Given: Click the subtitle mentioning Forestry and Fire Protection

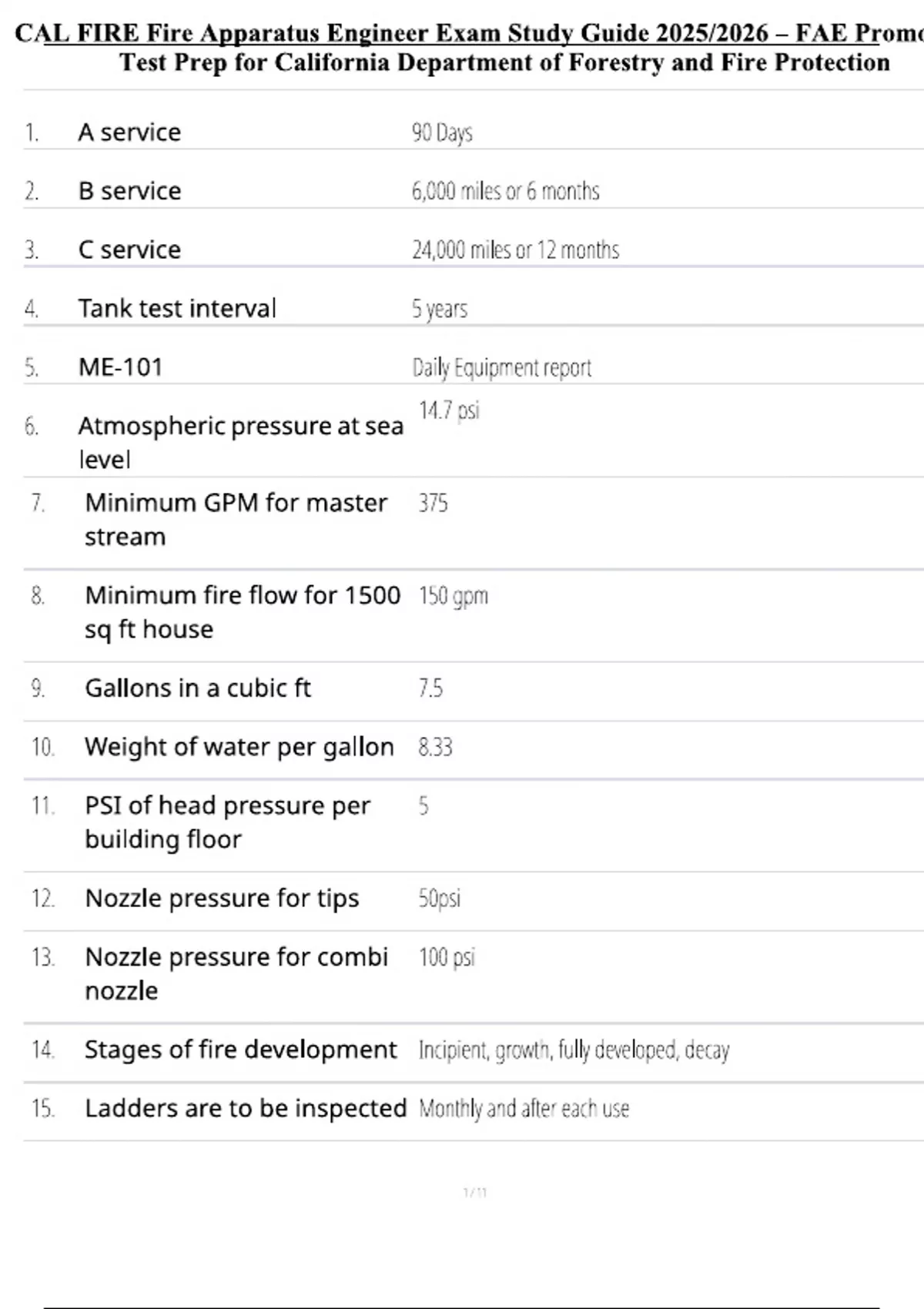Looking at the screenshot, I should tap(504, 62).
